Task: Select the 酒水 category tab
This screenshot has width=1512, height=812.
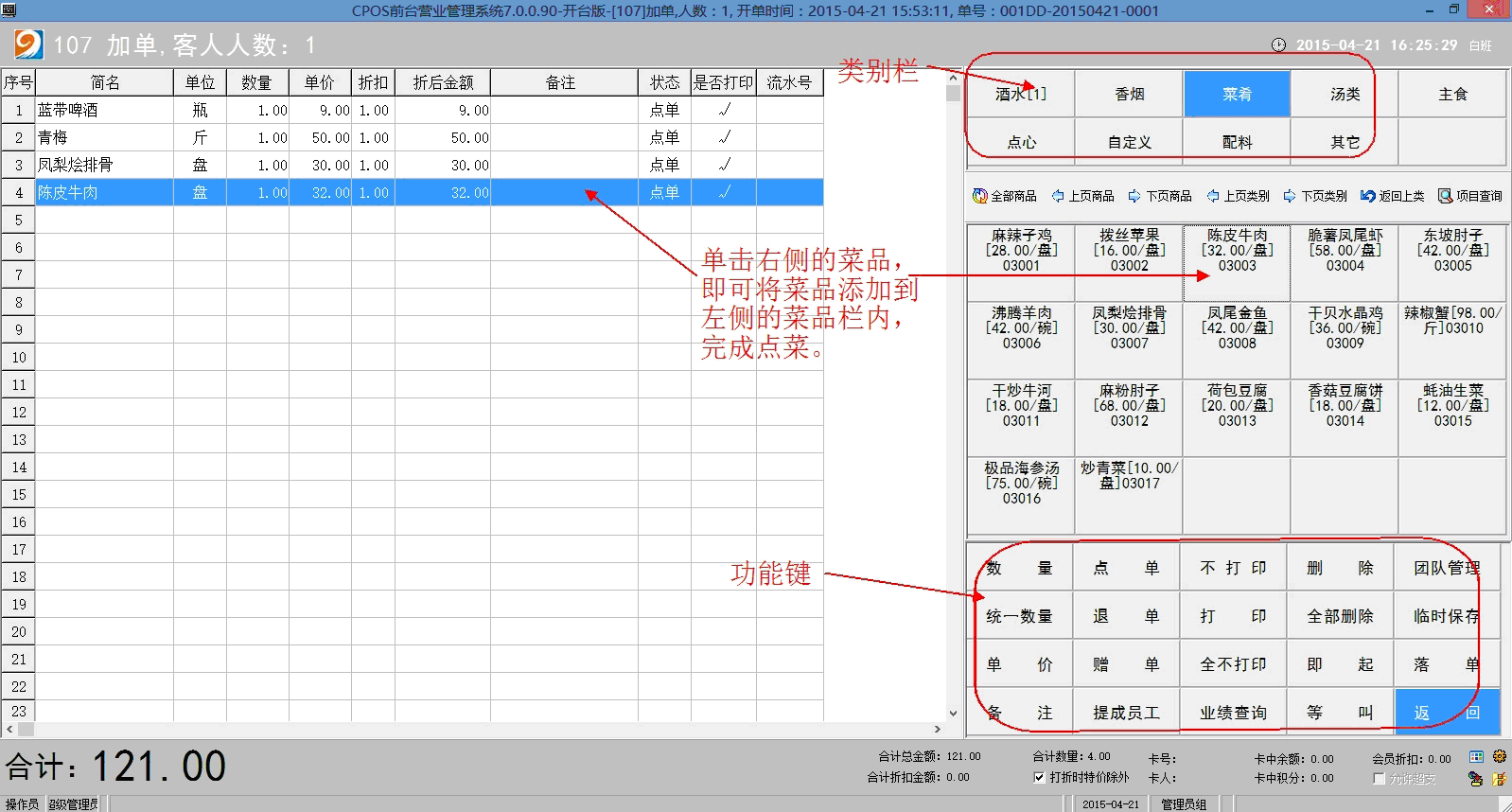Action: point(1021,94)
